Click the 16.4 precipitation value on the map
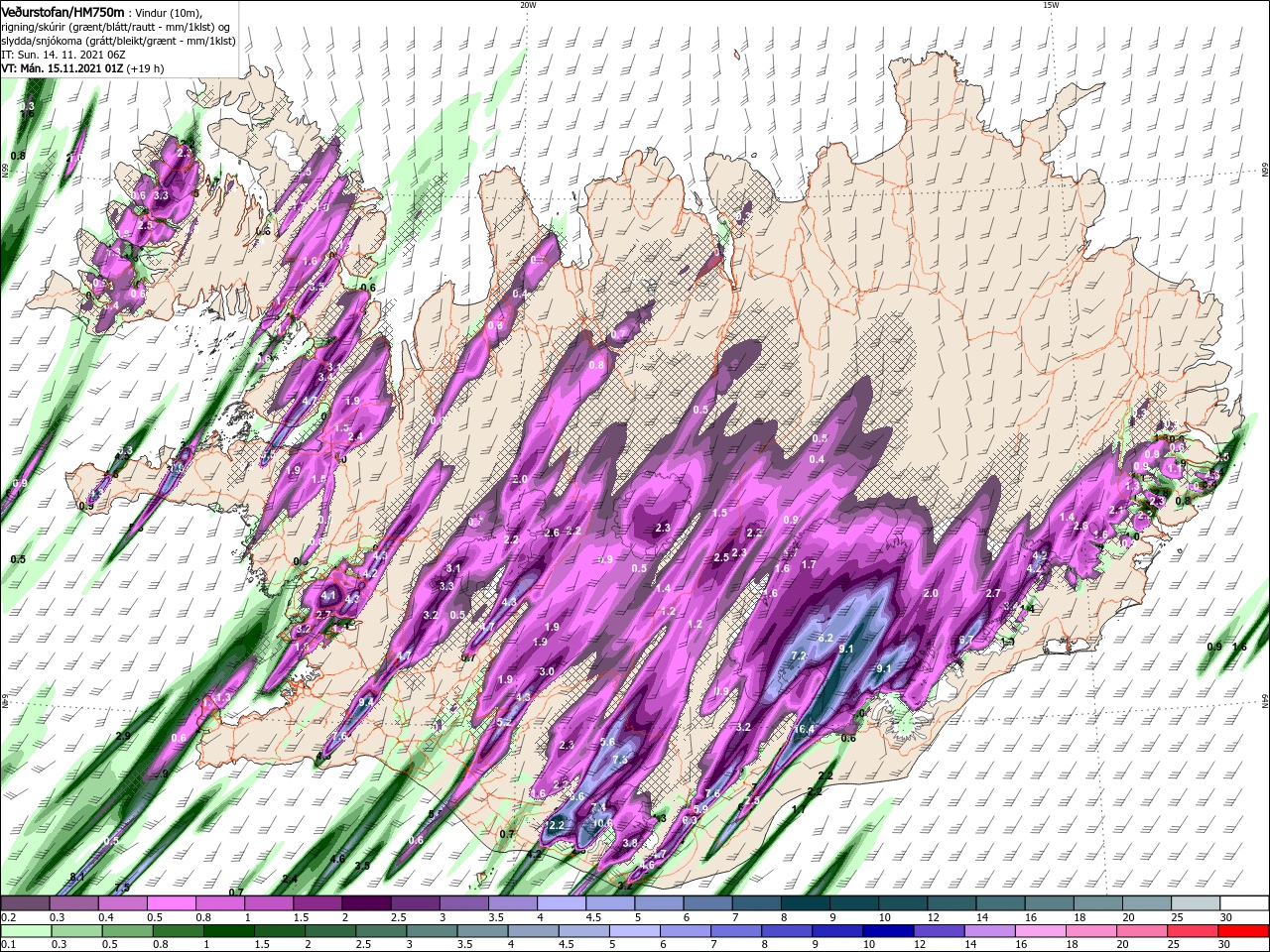 tap(805, 730)
